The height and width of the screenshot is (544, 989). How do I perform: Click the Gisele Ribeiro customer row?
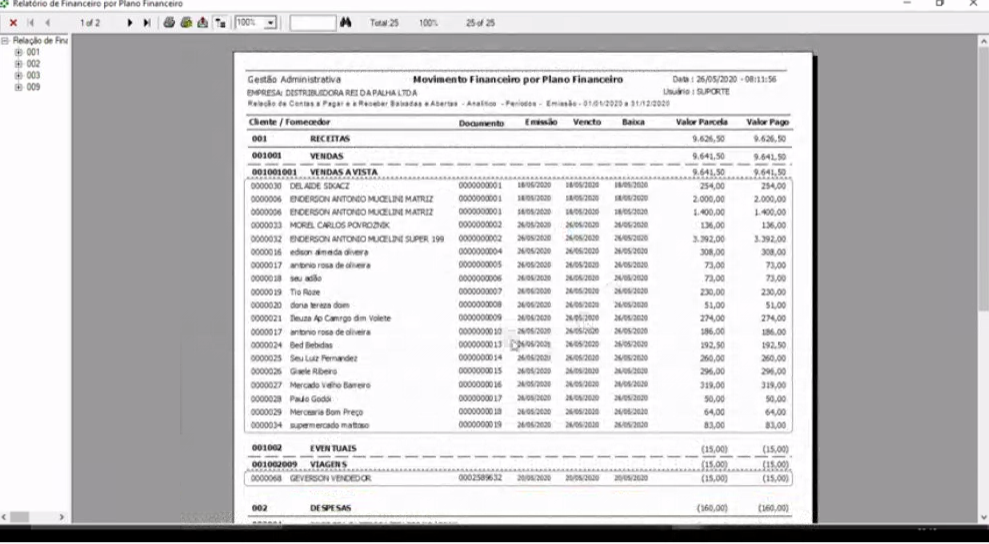(x=518, y=372)
